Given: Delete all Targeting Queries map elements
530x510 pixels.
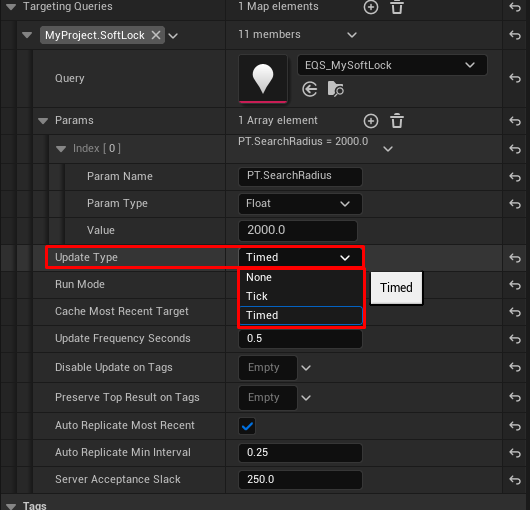Looking at the screenshot, I should (x=397, y=7).
